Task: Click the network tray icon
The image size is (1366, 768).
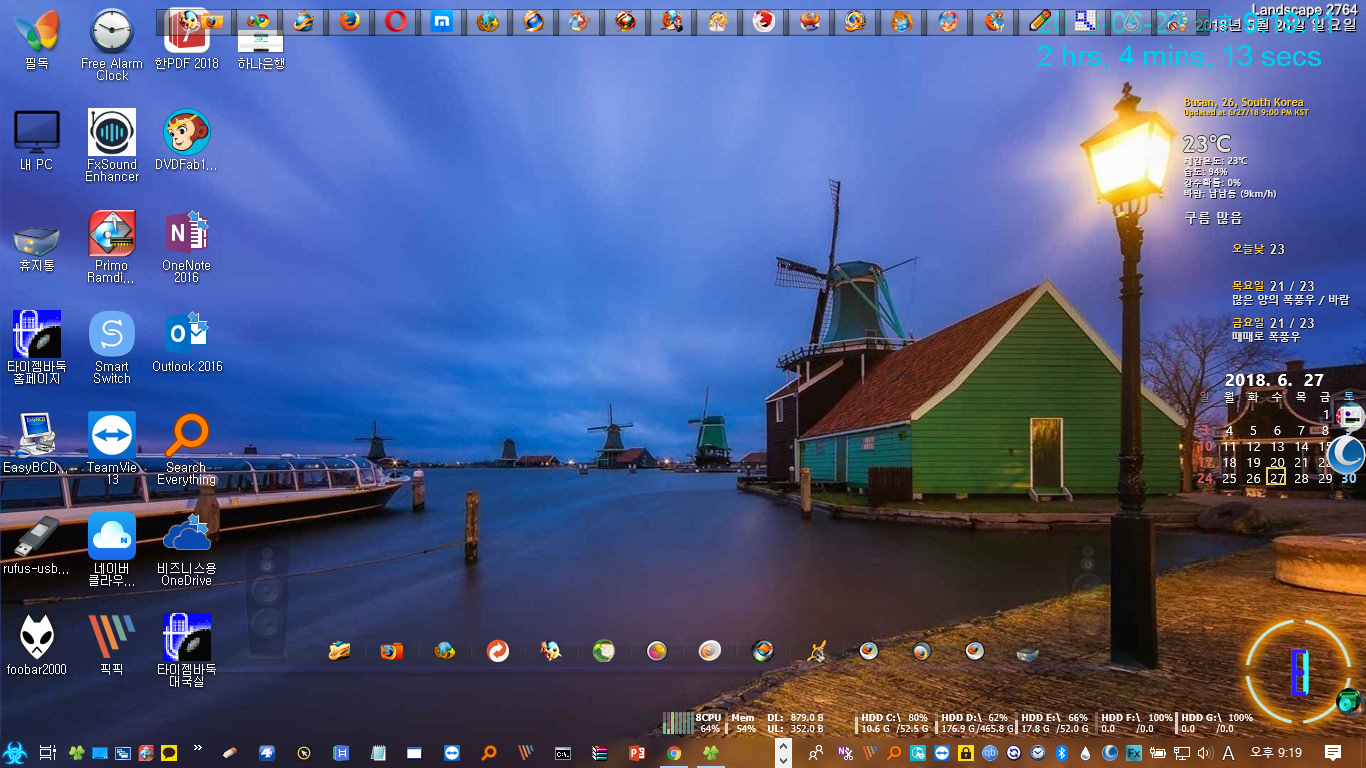Action: pyautogui.click(x=1181, y=753)
